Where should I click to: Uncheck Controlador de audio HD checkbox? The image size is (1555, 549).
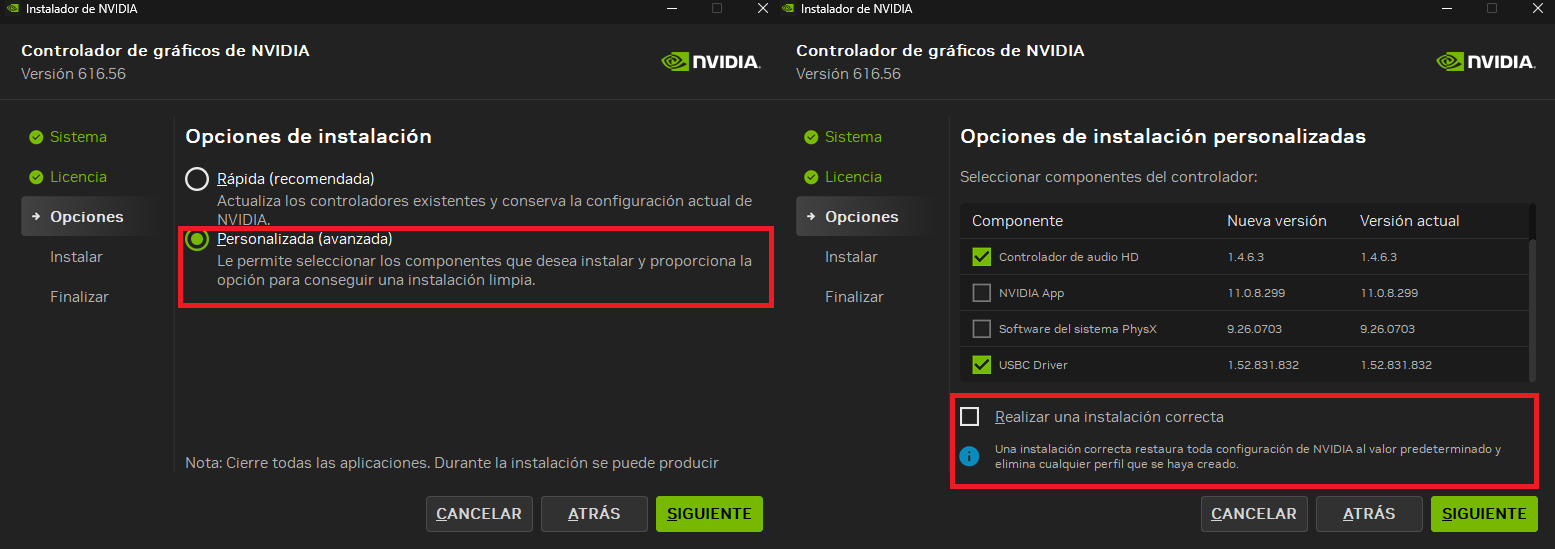click(x=981, y=257)
